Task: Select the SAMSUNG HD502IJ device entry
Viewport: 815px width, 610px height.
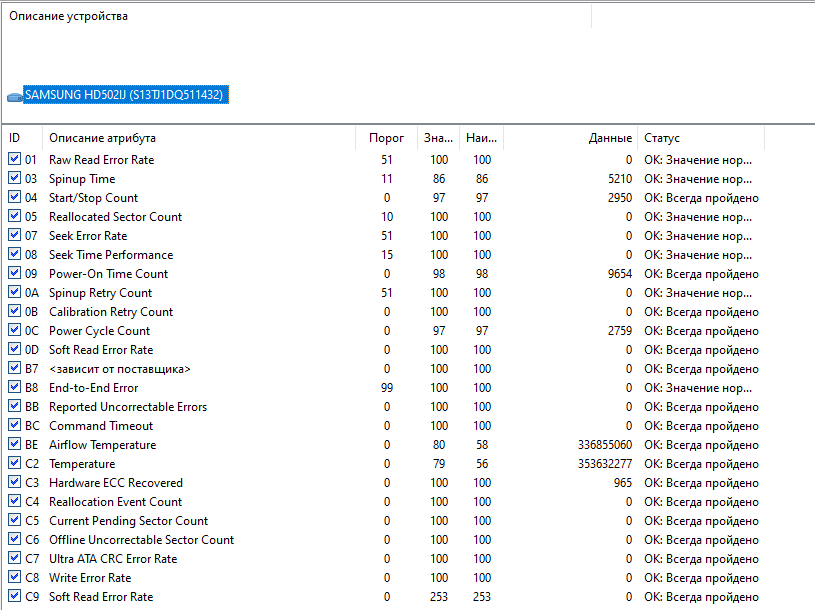Action: (126, 95)
